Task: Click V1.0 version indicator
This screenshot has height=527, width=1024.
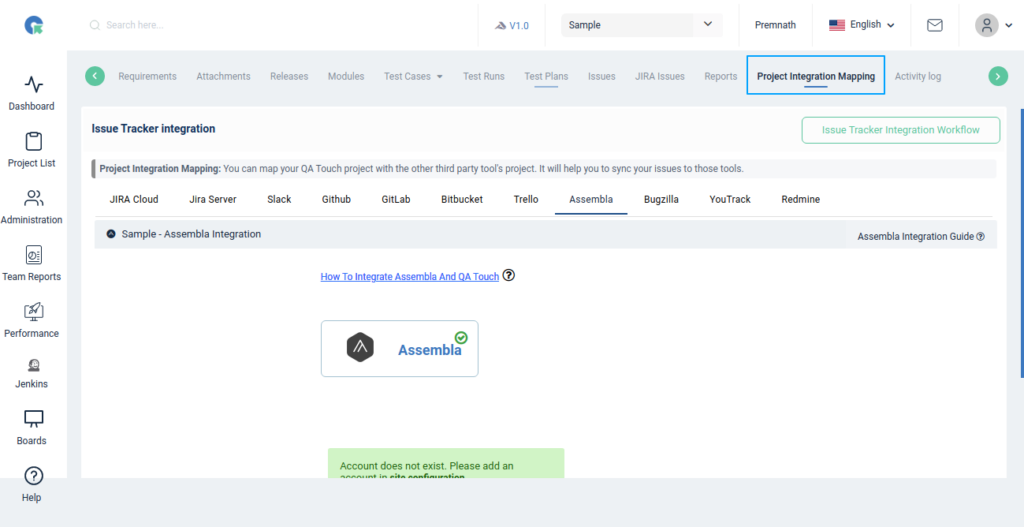Action: (x=511, y=25)
